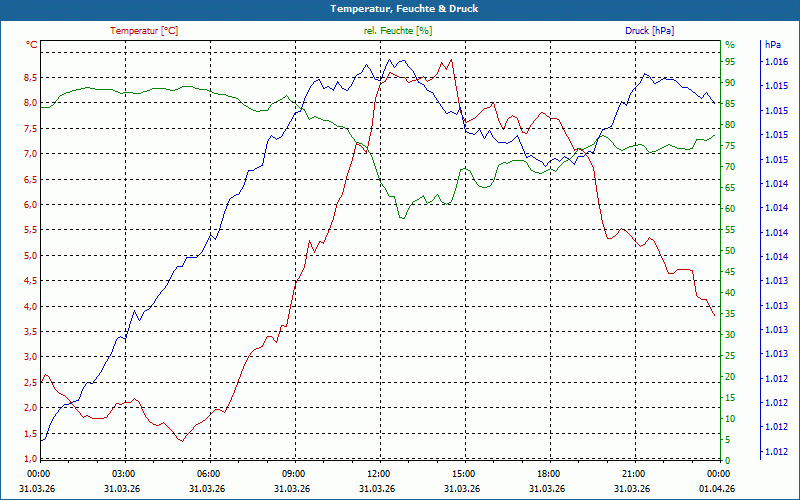Select the 12:00 time label
800x500 pixels.
coord(379,474)
